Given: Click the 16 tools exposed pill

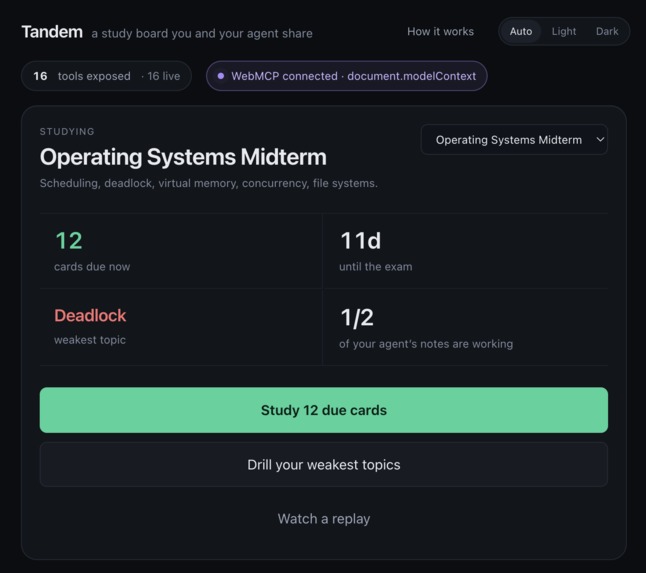Looking at the screenshot, I should (106, 76).
